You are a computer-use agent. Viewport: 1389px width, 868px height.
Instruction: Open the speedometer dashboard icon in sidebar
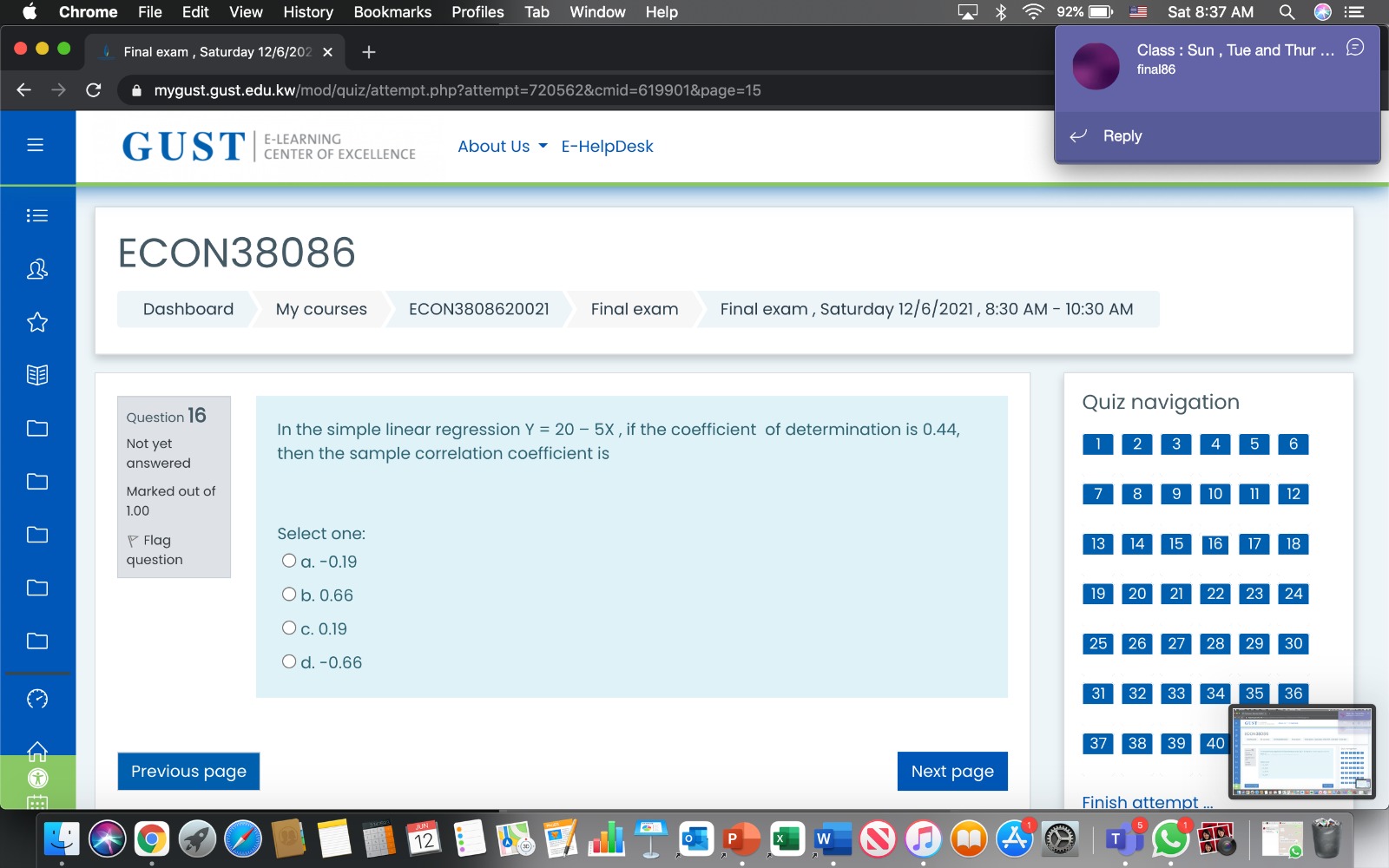[36, 697]
